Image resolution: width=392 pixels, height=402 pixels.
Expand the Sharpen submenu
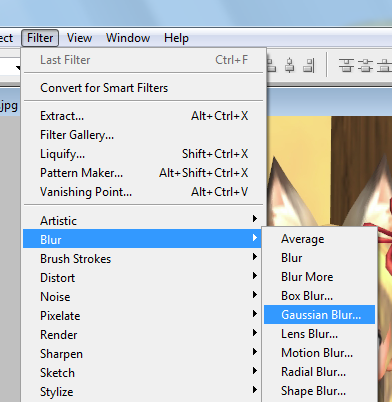pyautogui.click(x=143, y=354)
